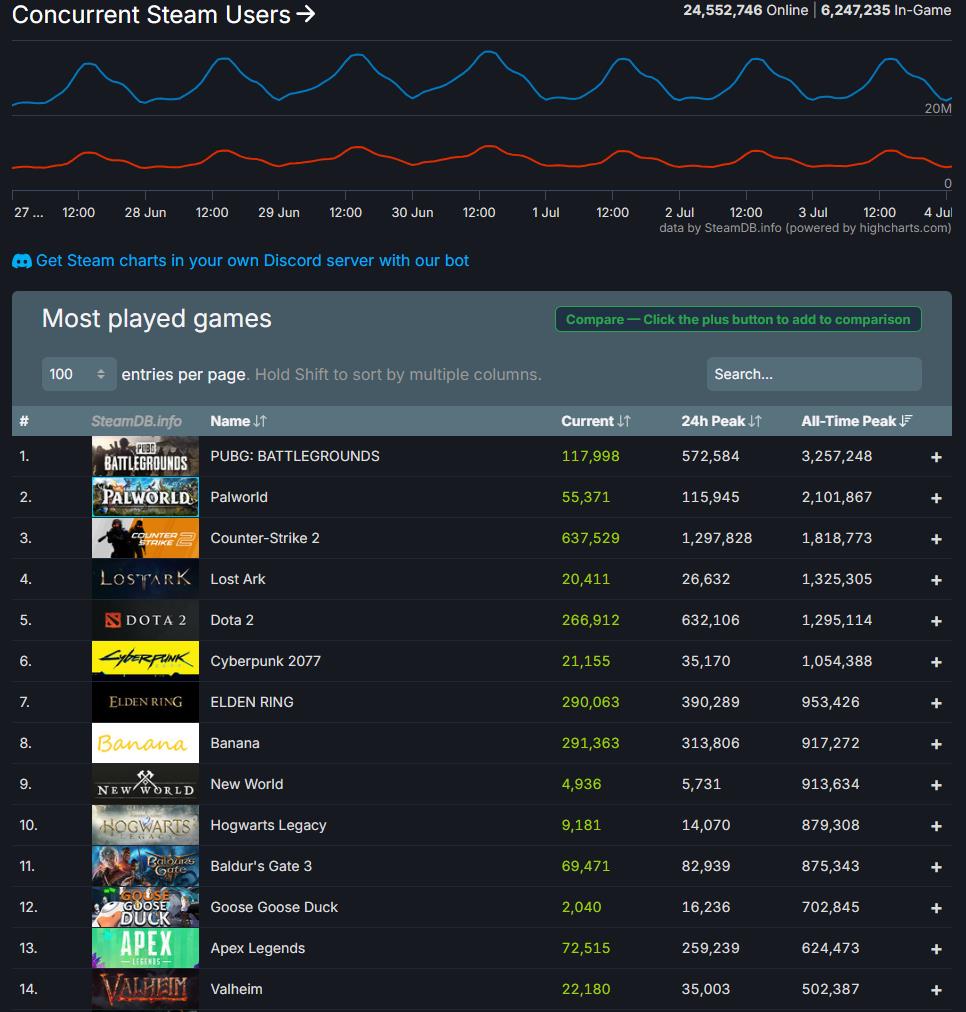Open PUBG Battlegrounds game thumbnail
This screenshot has width=966, height=1012.
click(145, 456)
